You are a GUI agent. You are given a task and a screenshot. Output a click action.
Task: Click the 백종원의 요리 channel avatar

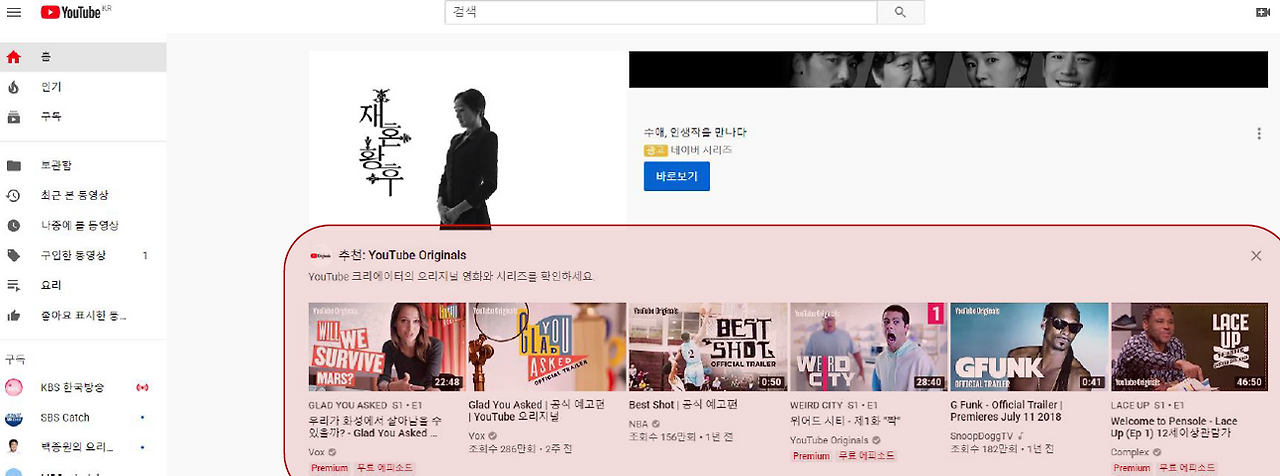(14, 446)
